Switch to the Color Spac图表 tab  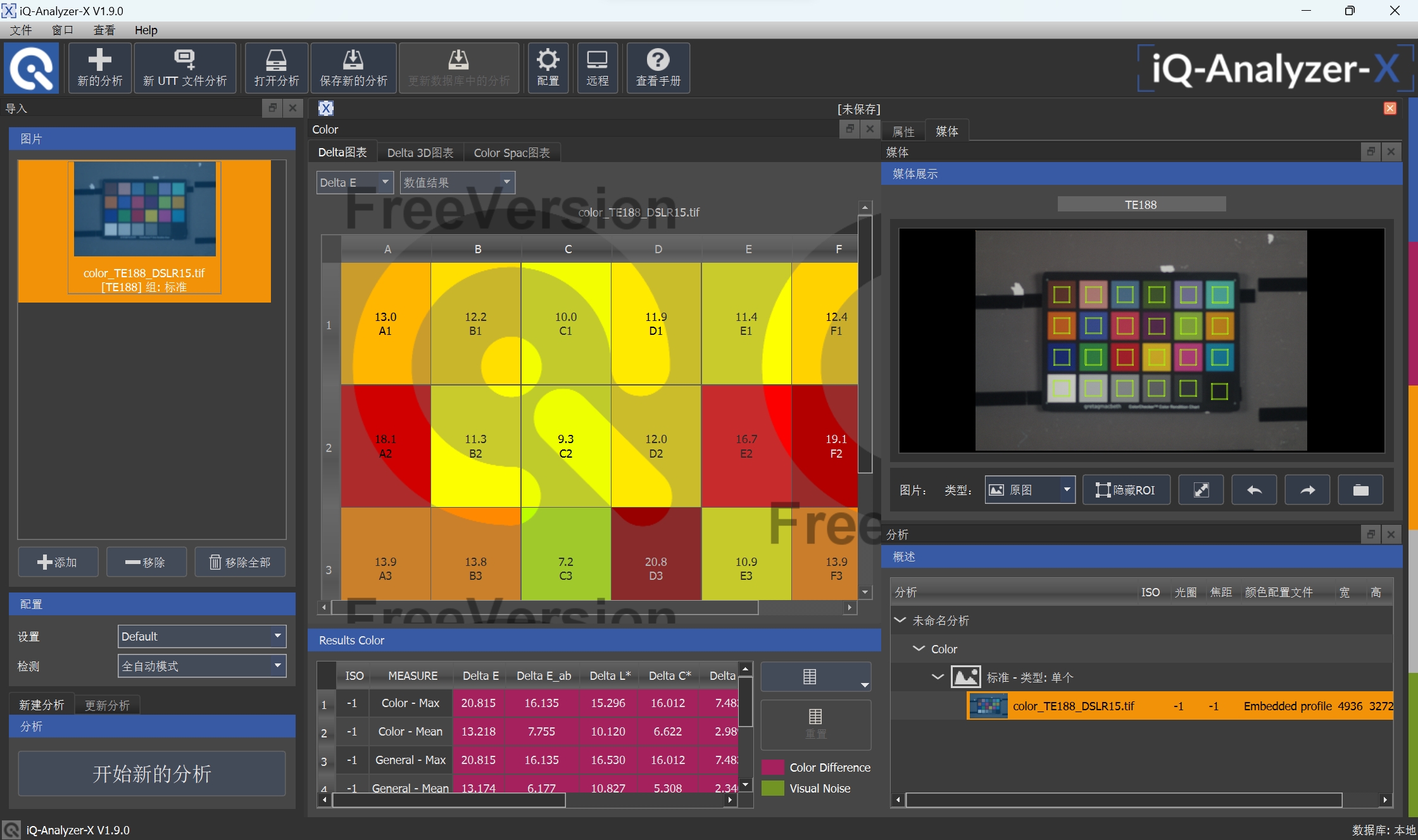pyautogui.click(x=511, y=153)
